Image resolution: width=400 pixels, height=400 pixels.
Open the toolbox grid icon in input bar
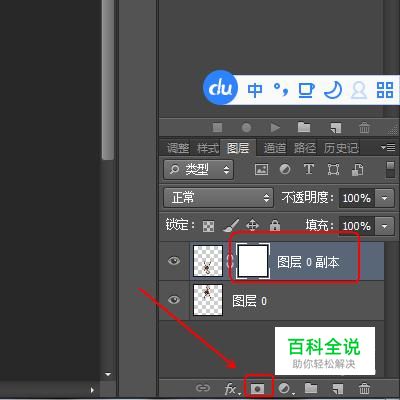[385, 90]
